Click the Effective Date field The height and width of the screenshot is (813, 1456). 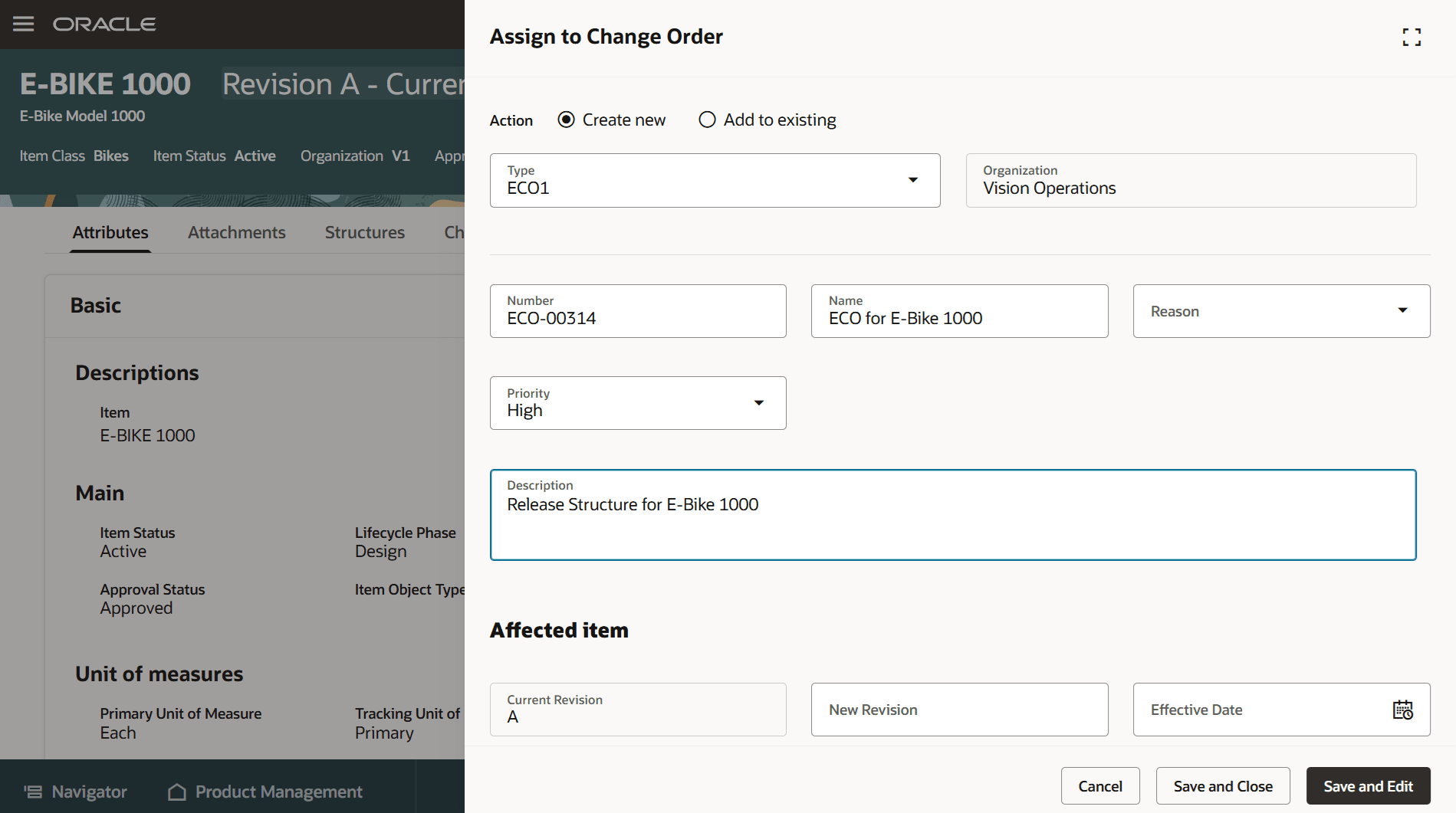(x=1281, y=710)
